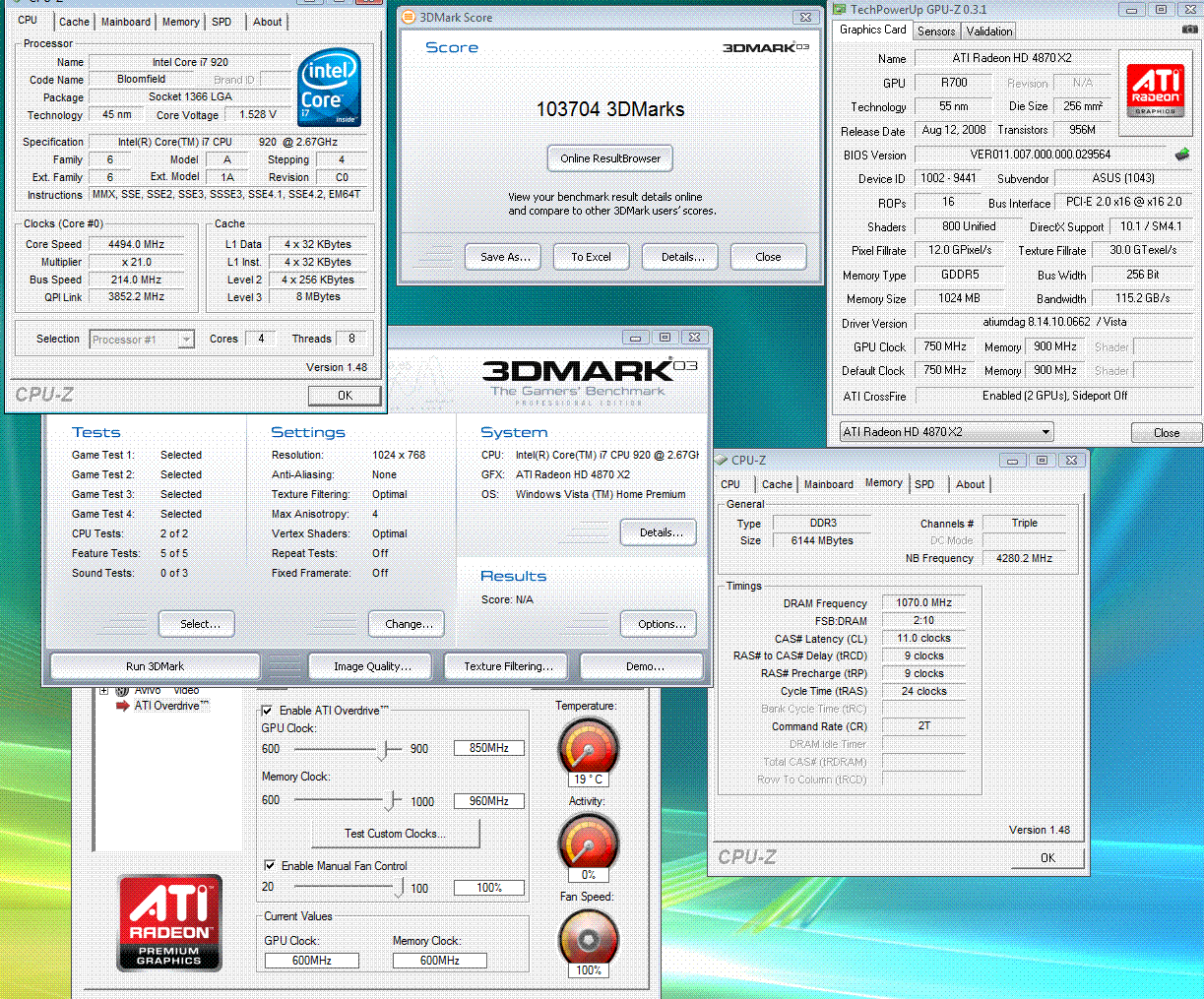Click OK in the CPU-Z processor window
Screen dimensions: 1204x999
(x=345, y=396)
